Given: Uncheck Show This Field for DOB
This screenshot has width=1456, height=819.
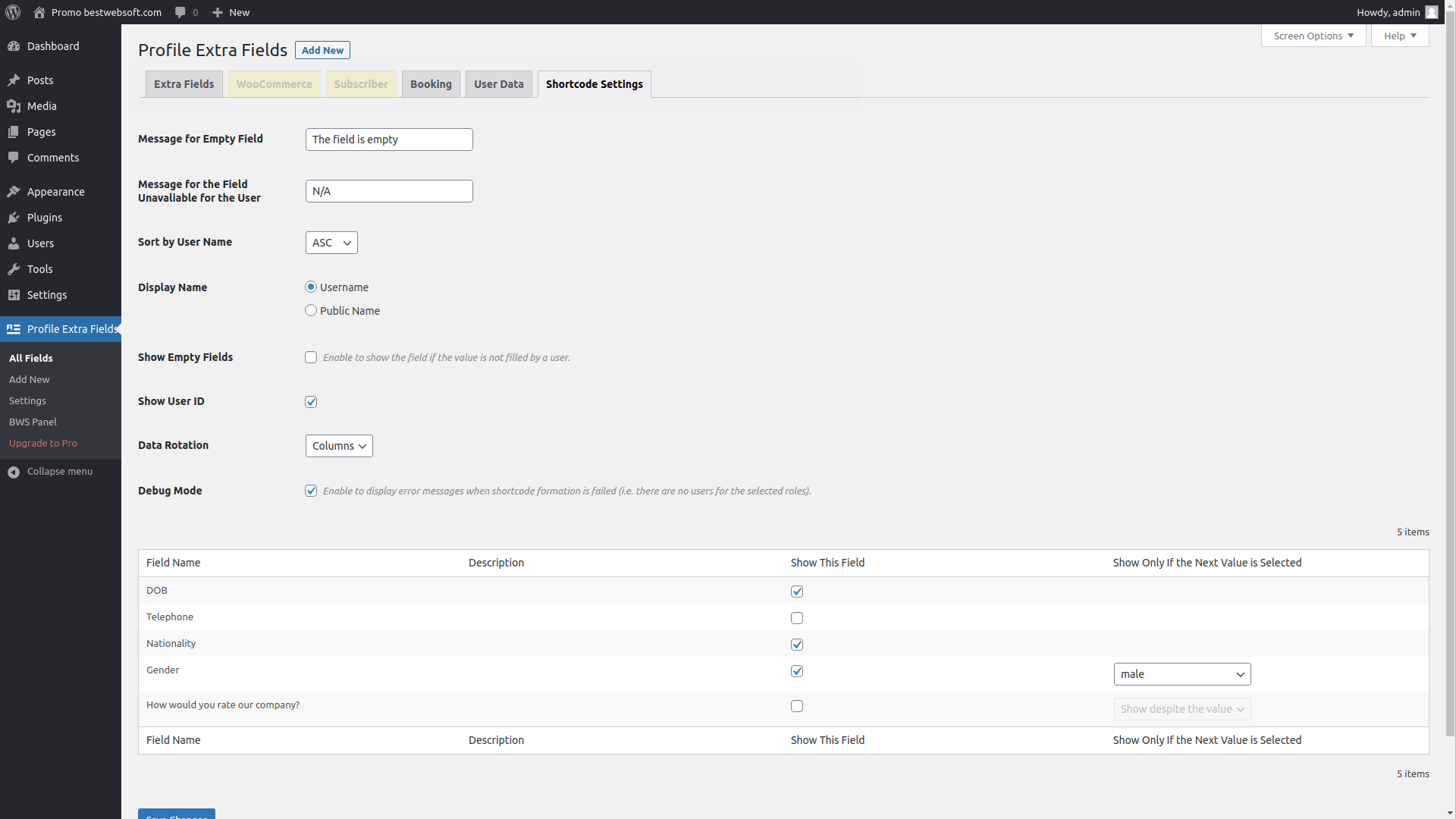Looking at the screenshot, I should 797,591.
